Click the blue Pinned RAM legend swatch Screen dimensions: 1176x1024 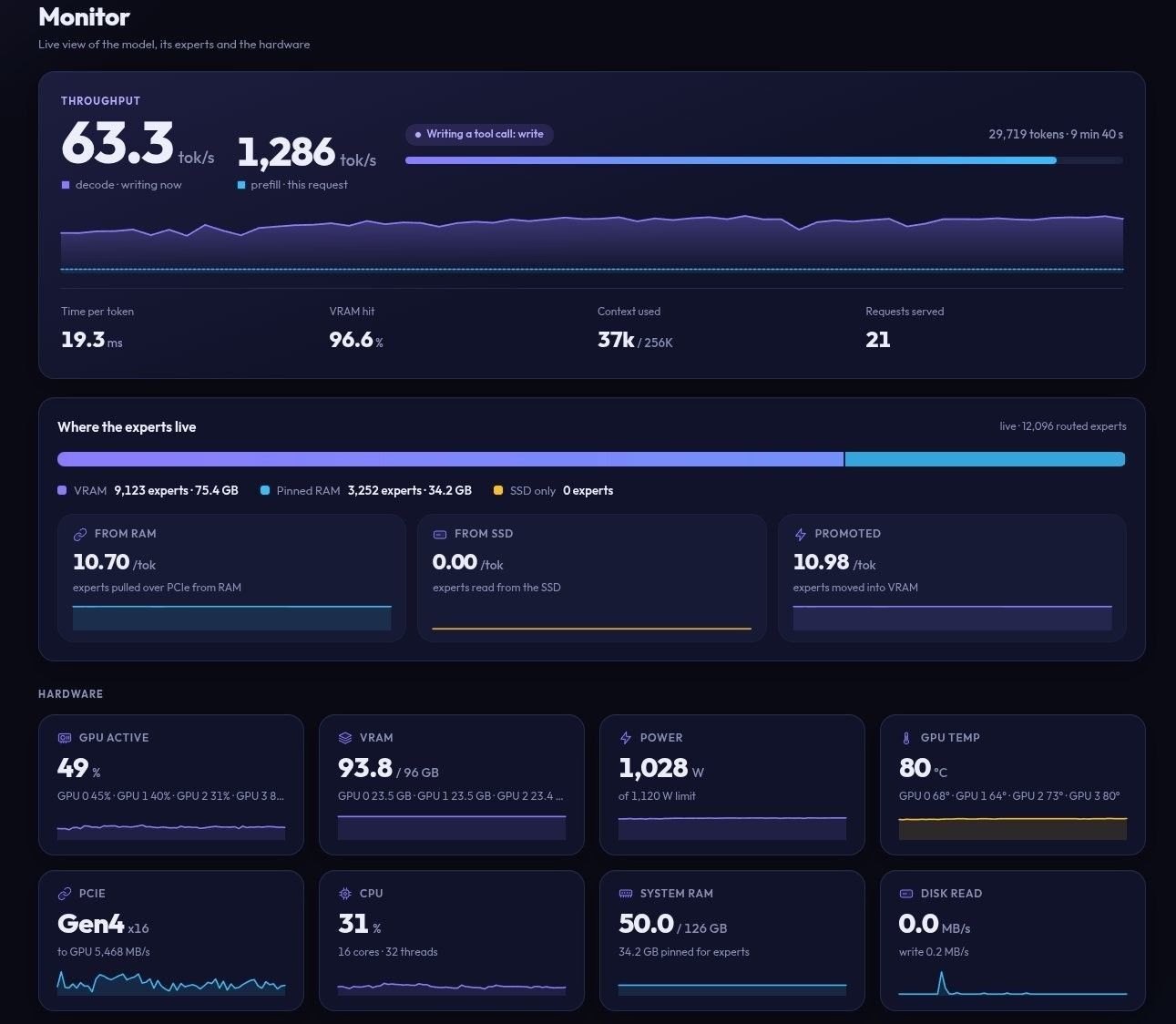[265, 490]
